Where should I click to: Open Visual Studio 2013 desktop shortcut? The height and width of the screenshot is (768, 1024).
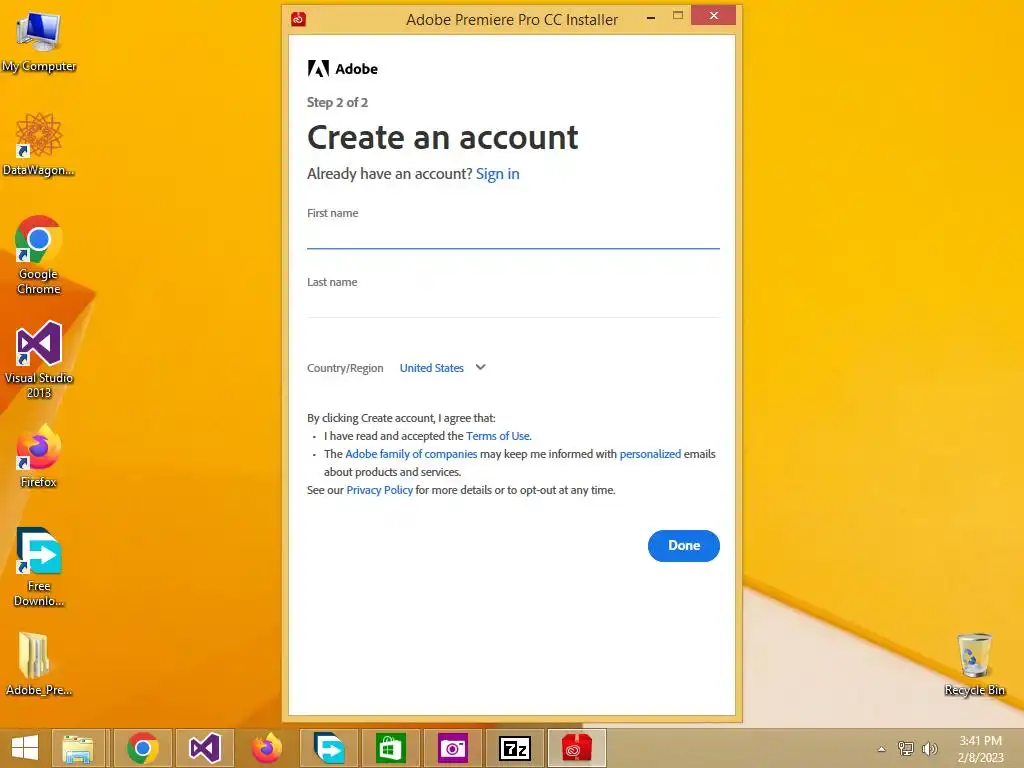coord(39,359)
